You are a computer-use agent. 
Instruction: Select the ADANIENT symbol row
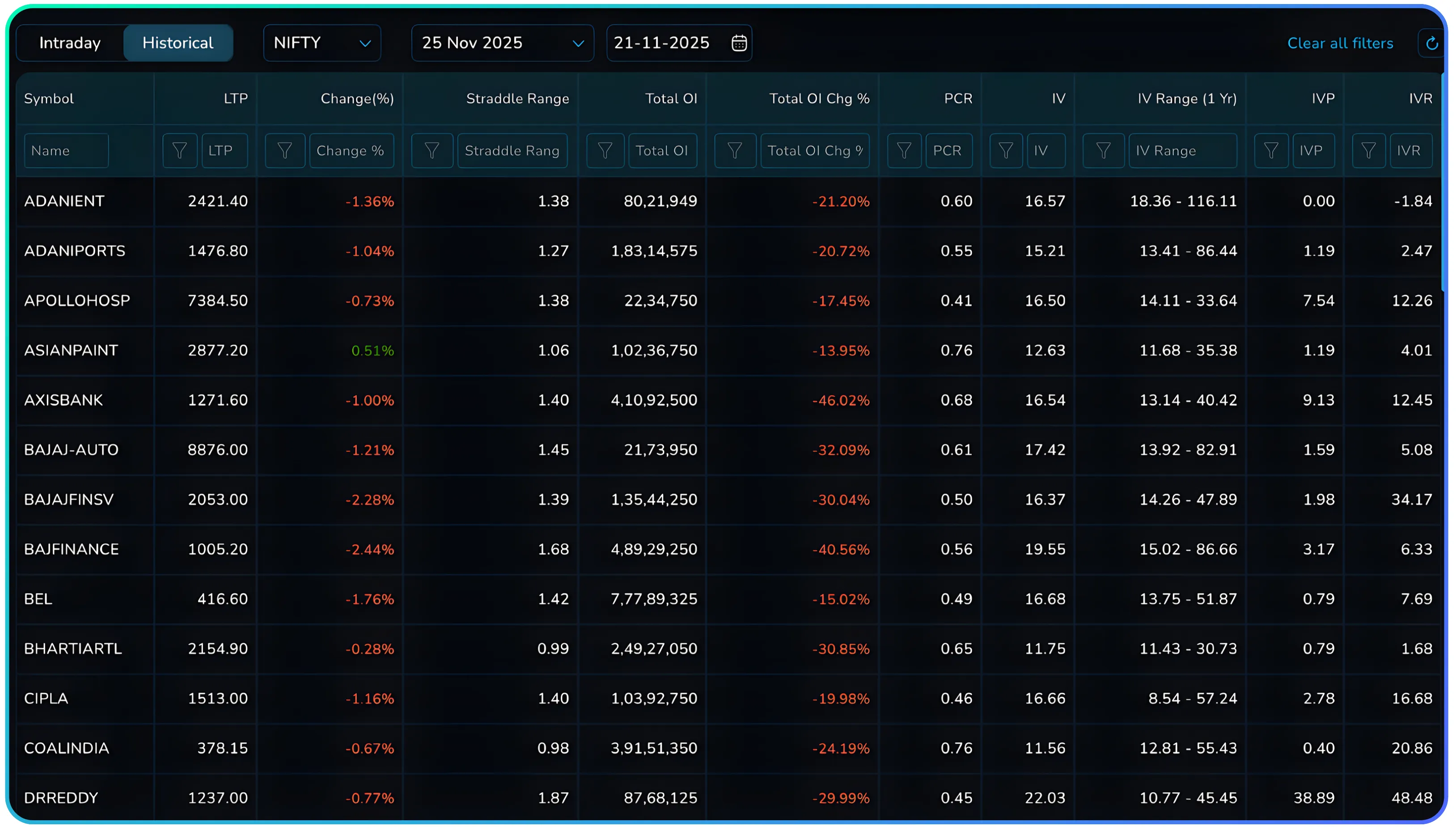click(x=64, y=201)
